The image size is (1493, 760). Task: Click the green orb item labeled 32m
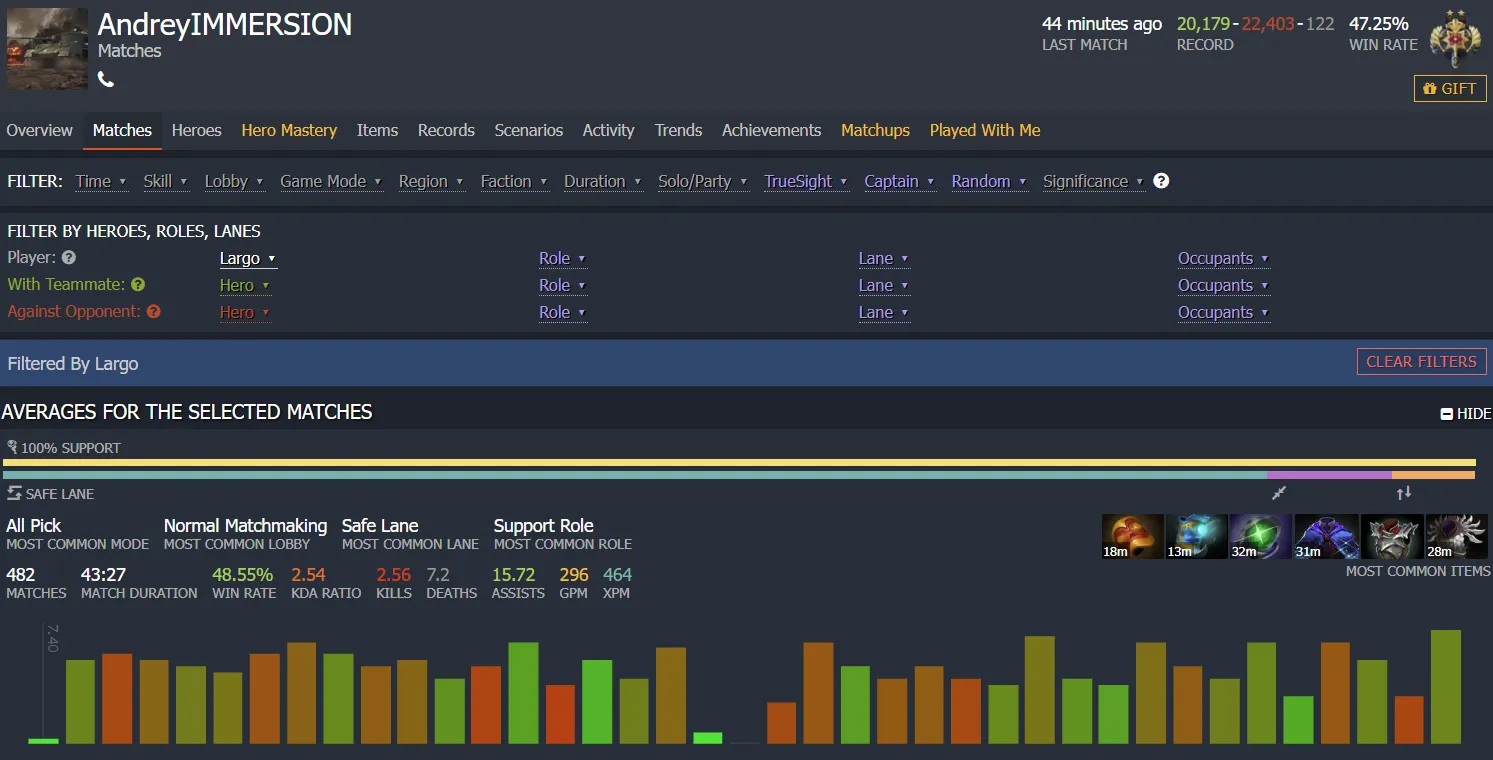coord(1260,536)
